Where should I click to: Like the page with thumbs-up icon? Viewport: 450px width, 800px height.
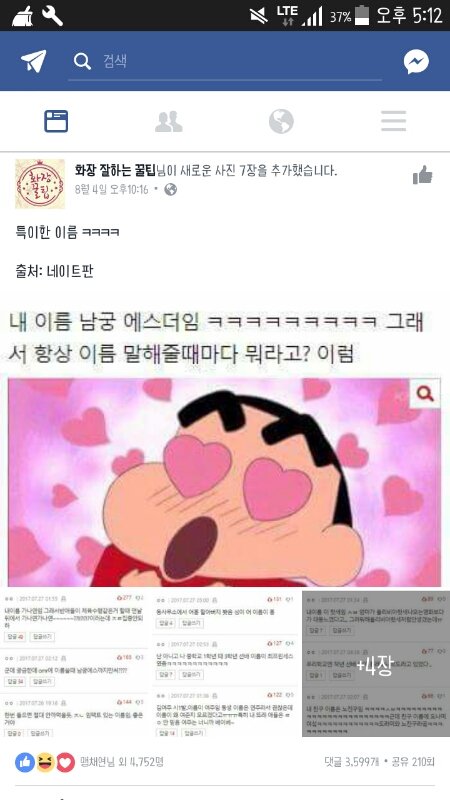tap(422, 175)
